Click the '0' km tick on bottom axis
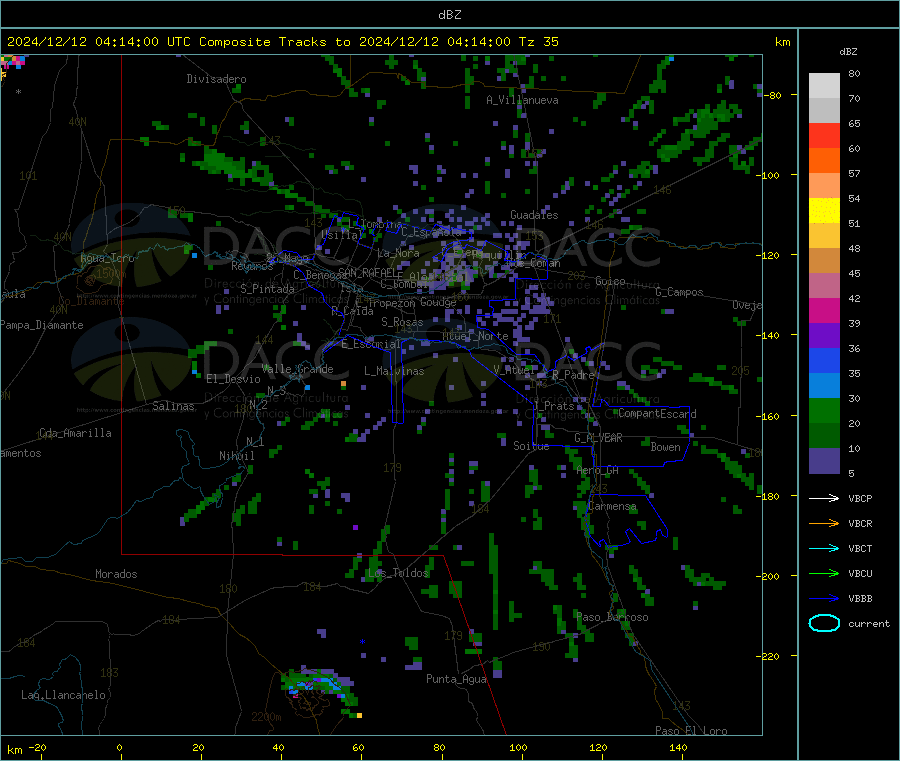The height and width of the screenshot is (761, 900). coord(119,747)
